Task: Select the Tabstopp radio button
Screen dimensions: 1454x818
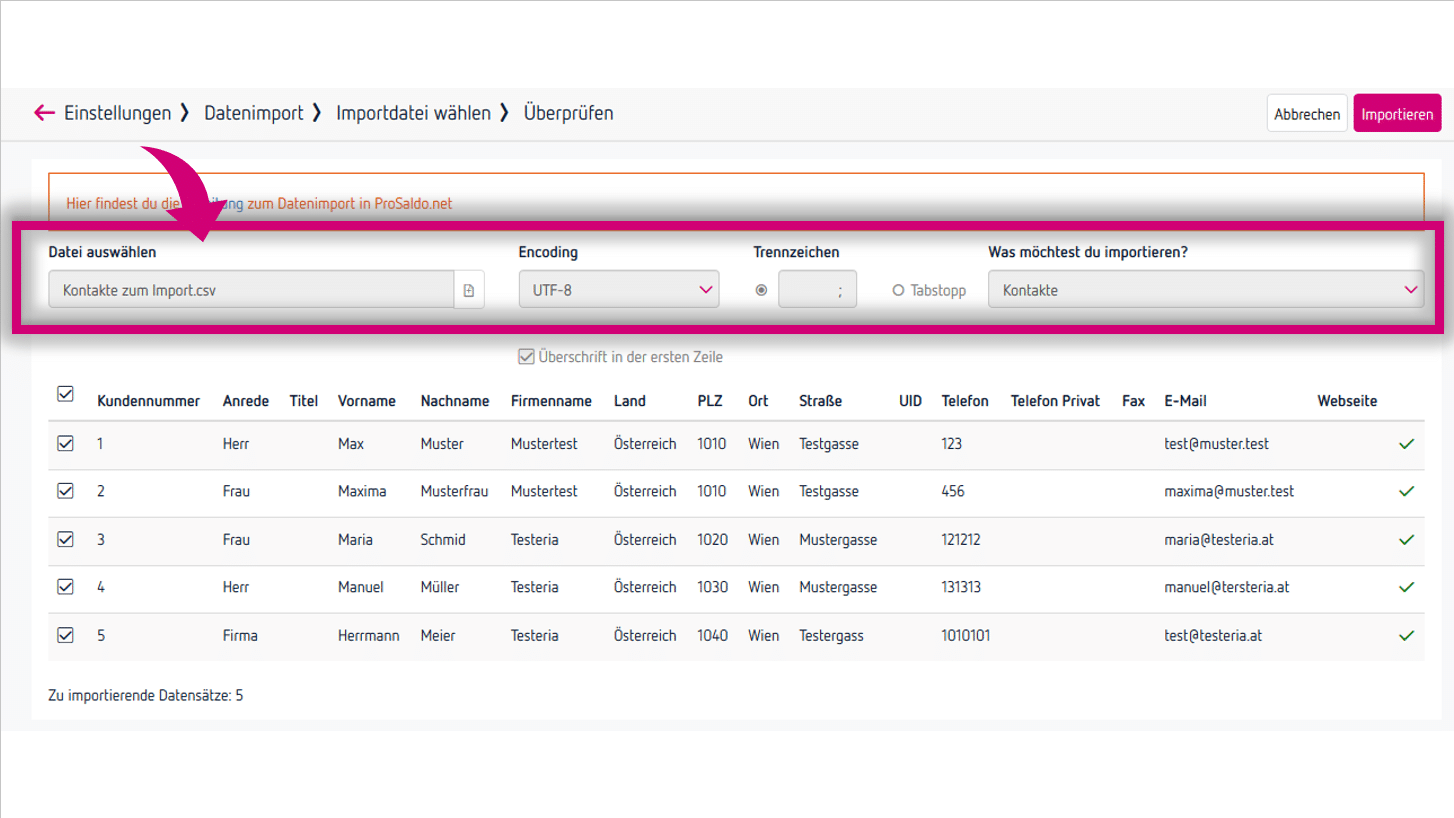Action: pyautogui.click(x=898, y=290)
